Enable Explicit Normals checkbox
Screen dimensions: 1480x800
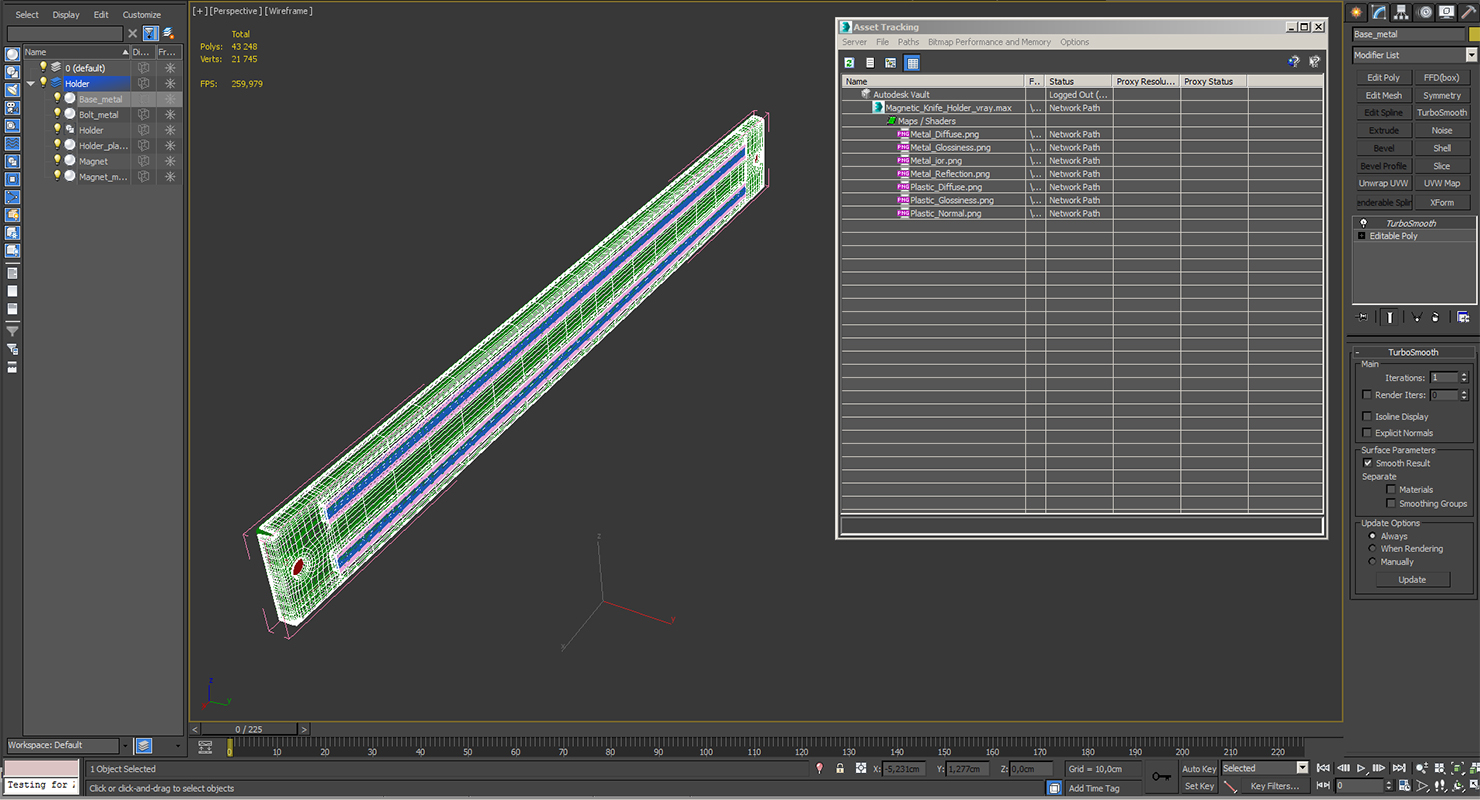[1367, 432]
